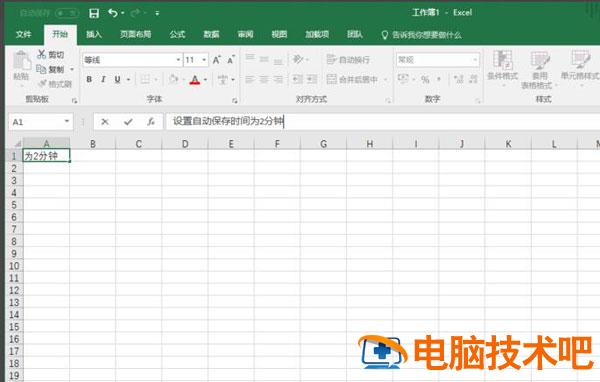Click the phonetic guide (文) icon
The height and width of the screenshot is (382, 600).
222,79
